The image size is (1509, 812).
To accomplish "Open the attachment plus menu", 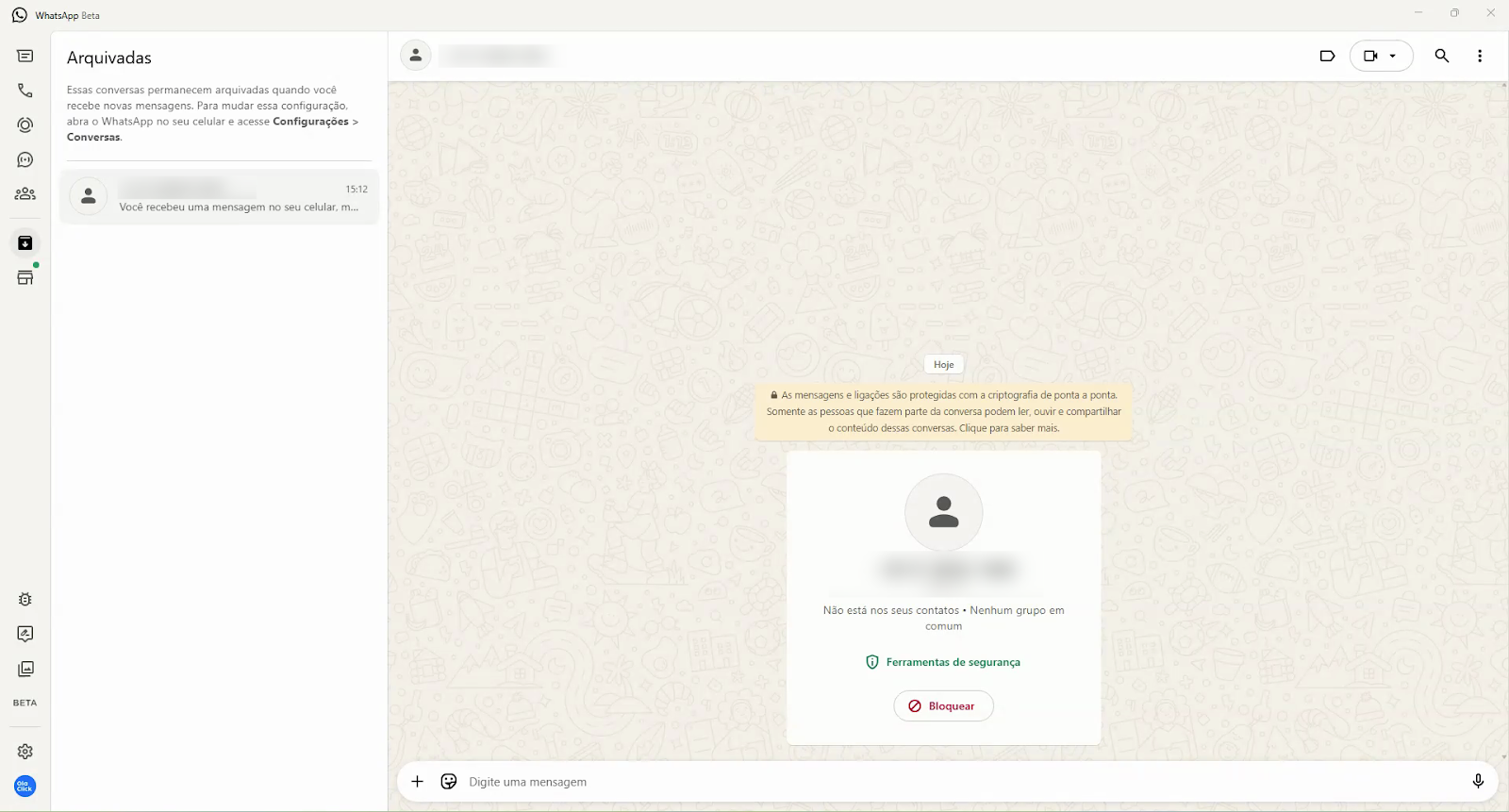I will tap(417, 782).
